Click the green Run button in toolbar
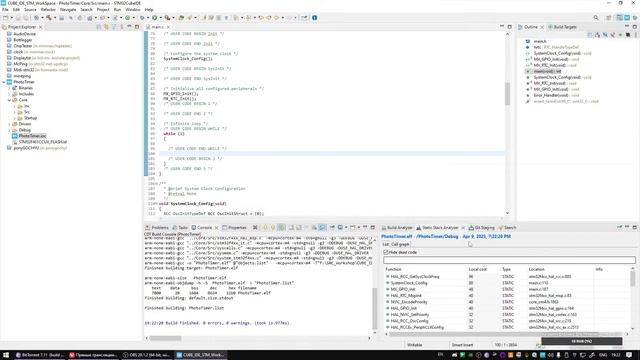Image resolution: width=640 pixels, height=360 pixels. 155,18
